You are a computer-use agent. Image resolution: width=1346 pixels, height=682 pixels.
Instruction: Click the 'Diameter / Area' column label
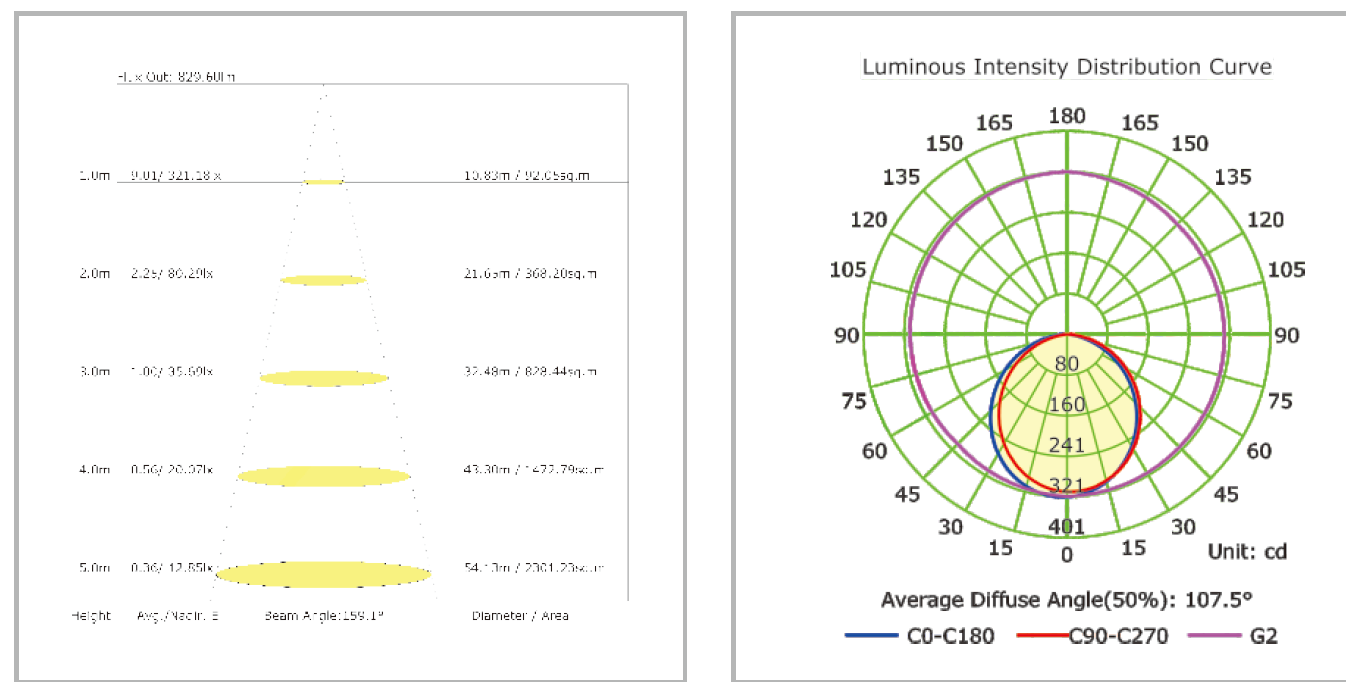click(x=520, y=616)
